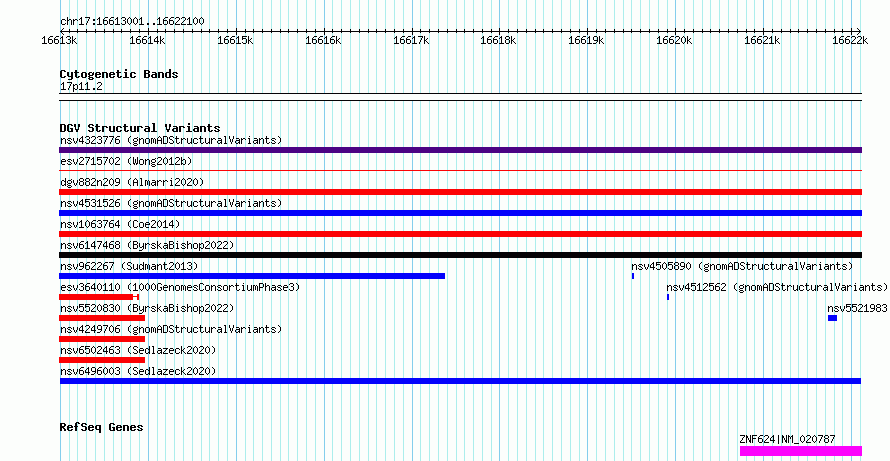Select the 16619k ruler label

coord(586,40)
